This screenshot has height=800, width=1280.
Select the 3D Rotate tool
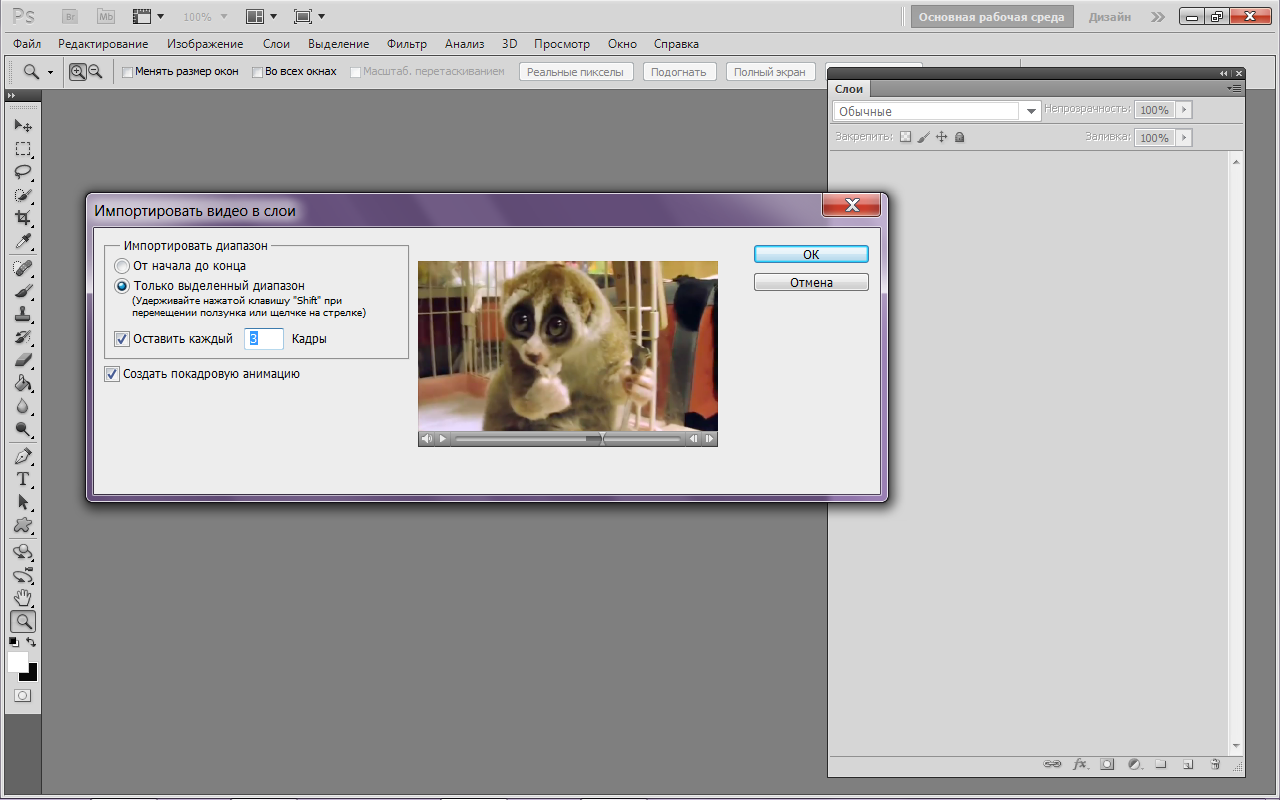pyautogui.click(x=23, y=552)
